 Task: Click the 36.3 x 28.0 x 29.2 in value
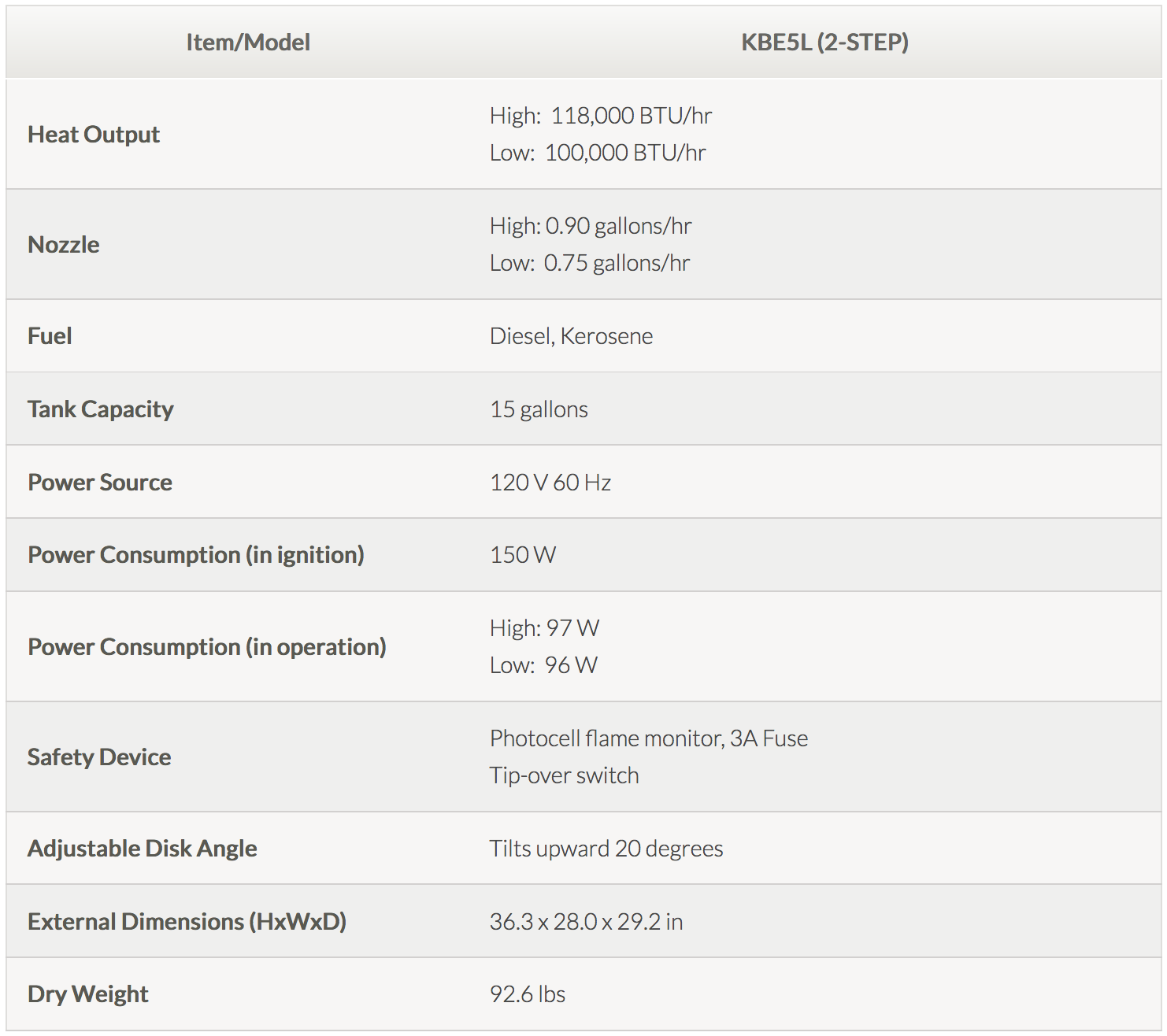point(587,922)
